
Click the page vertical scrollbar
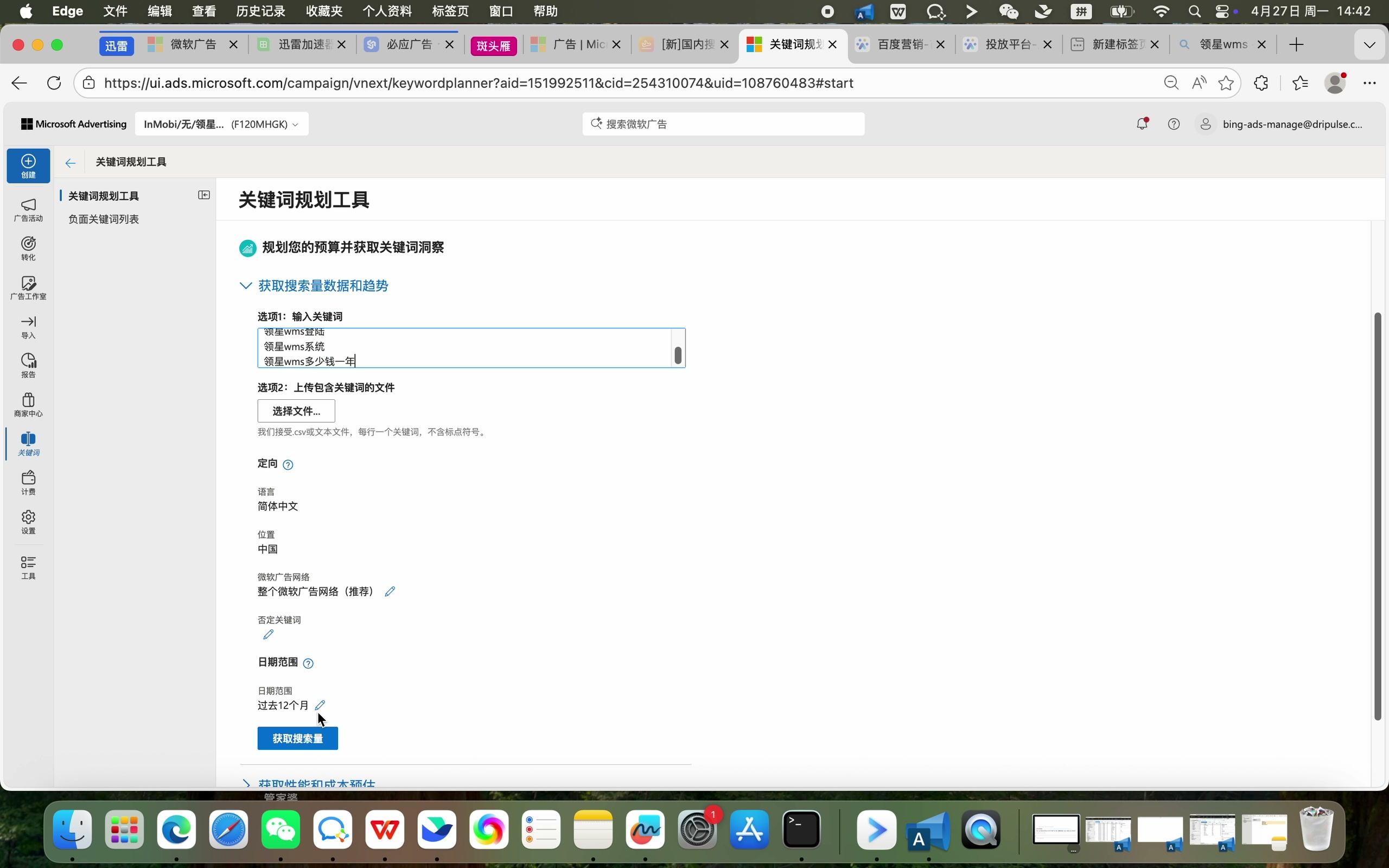coord(1378,516)
